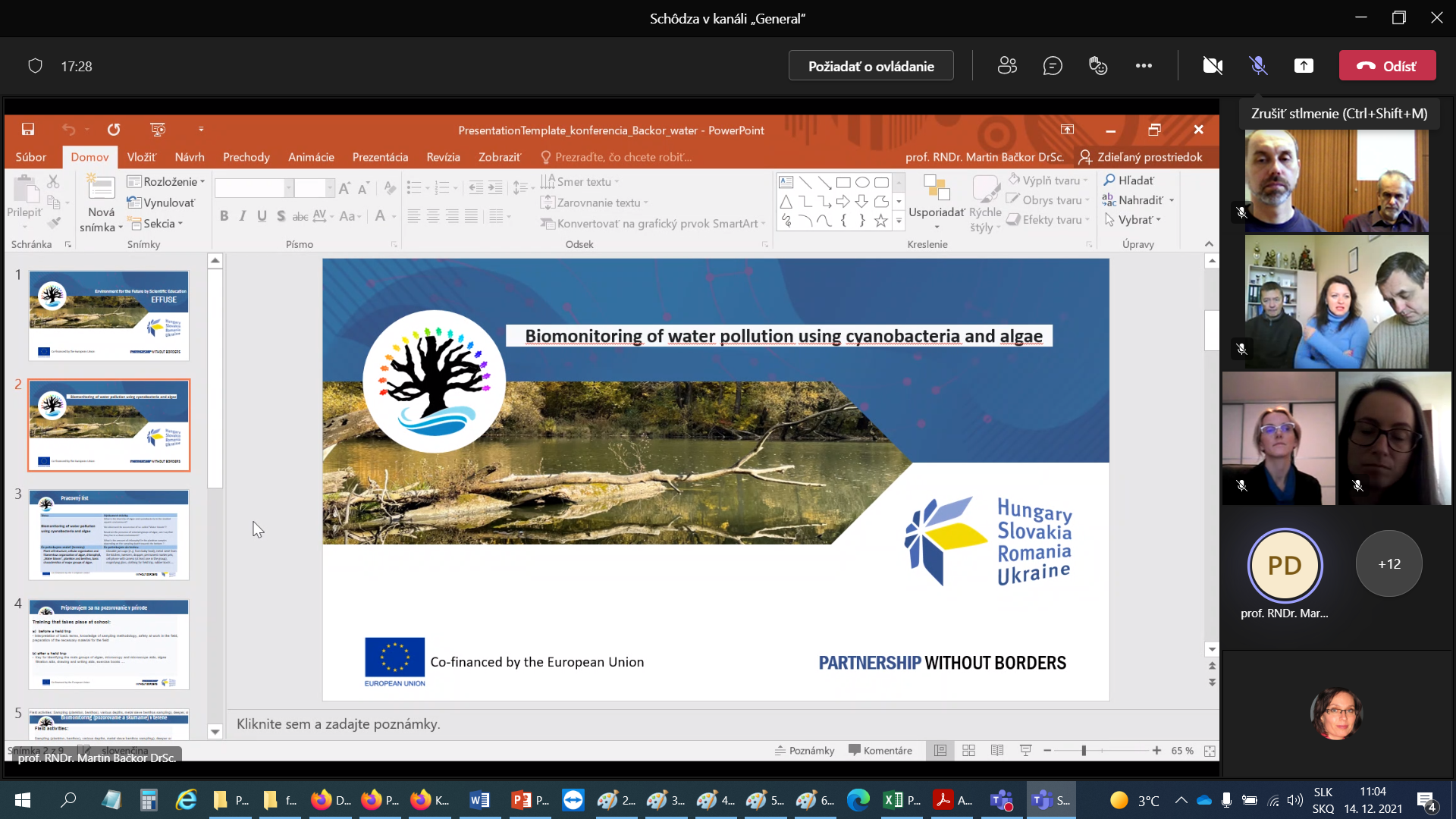Unmute the microphone
The width and height of the screenshot is (1456, 819).
1258,66
